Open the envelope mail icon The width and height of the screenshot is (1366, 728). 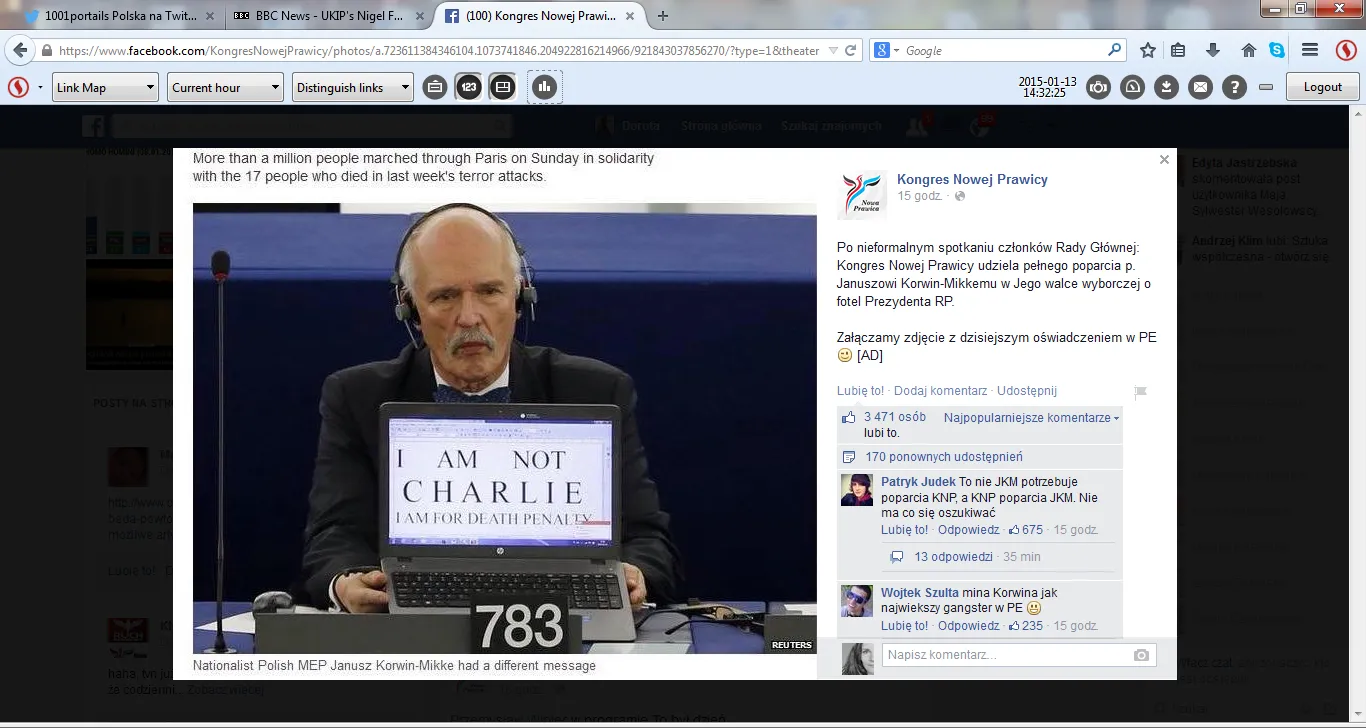(x=1200, y=87)
